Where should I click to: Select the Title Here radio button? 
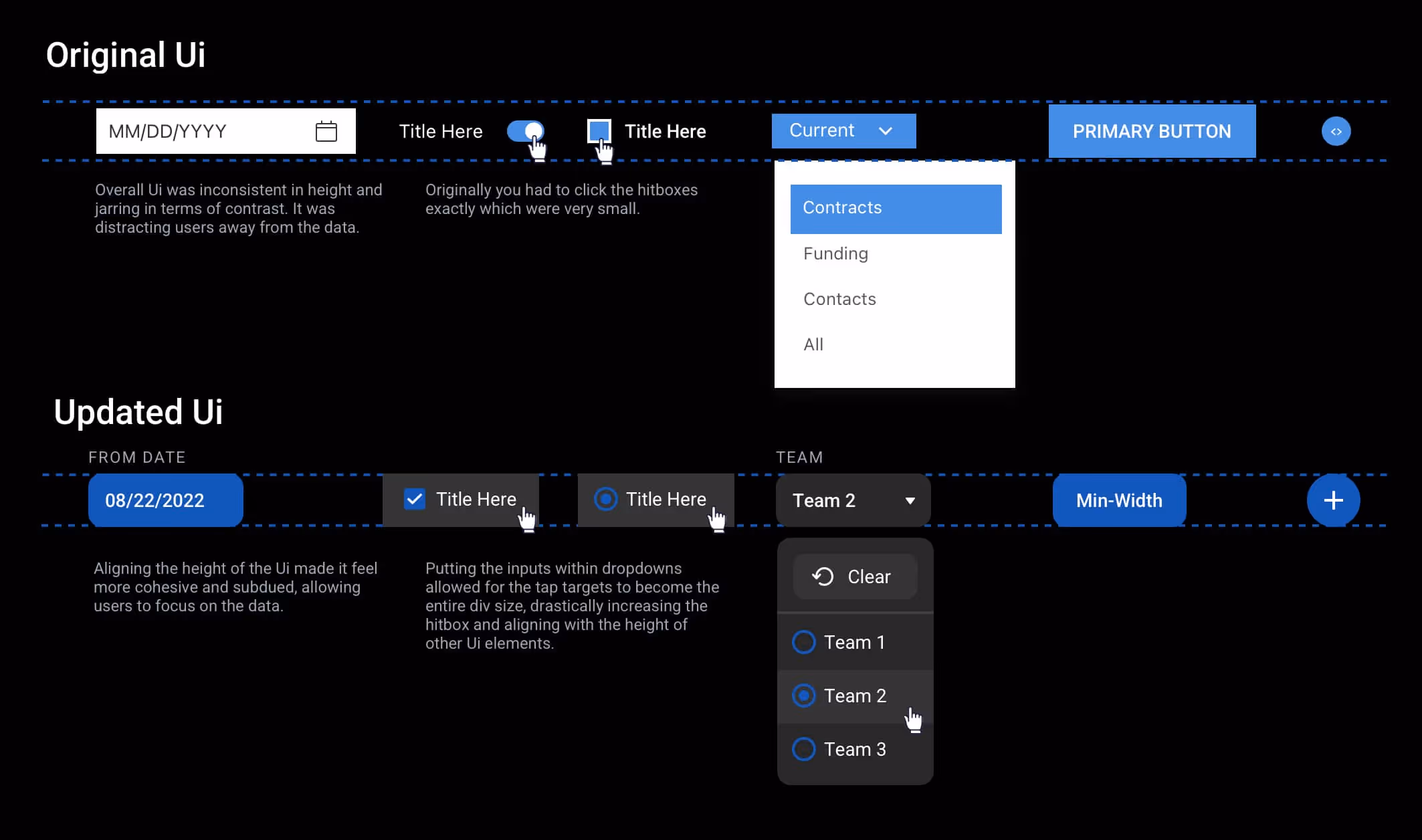[606, 499]
